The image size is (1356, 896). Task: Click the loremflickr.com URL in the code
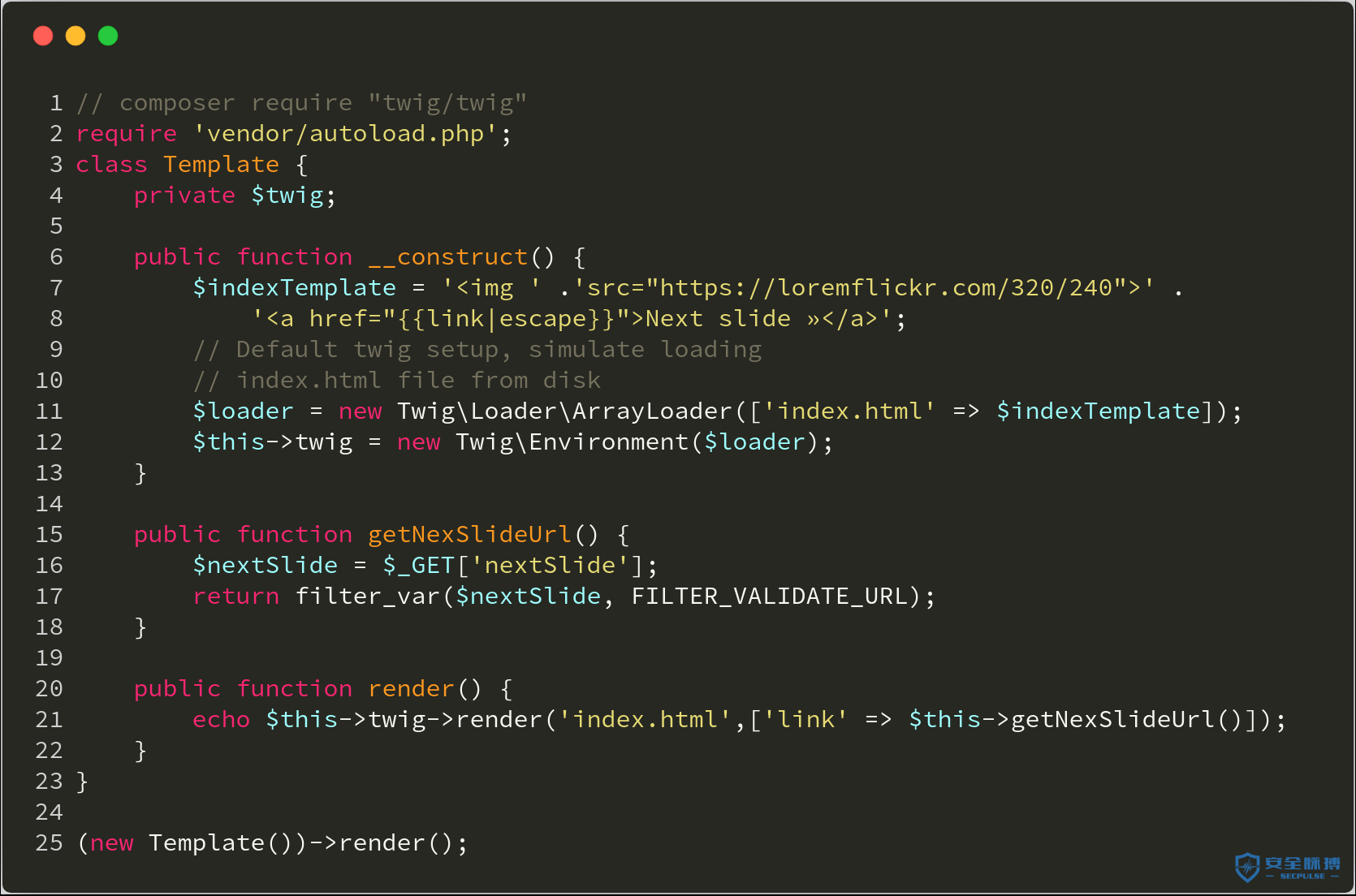(886, 288)
